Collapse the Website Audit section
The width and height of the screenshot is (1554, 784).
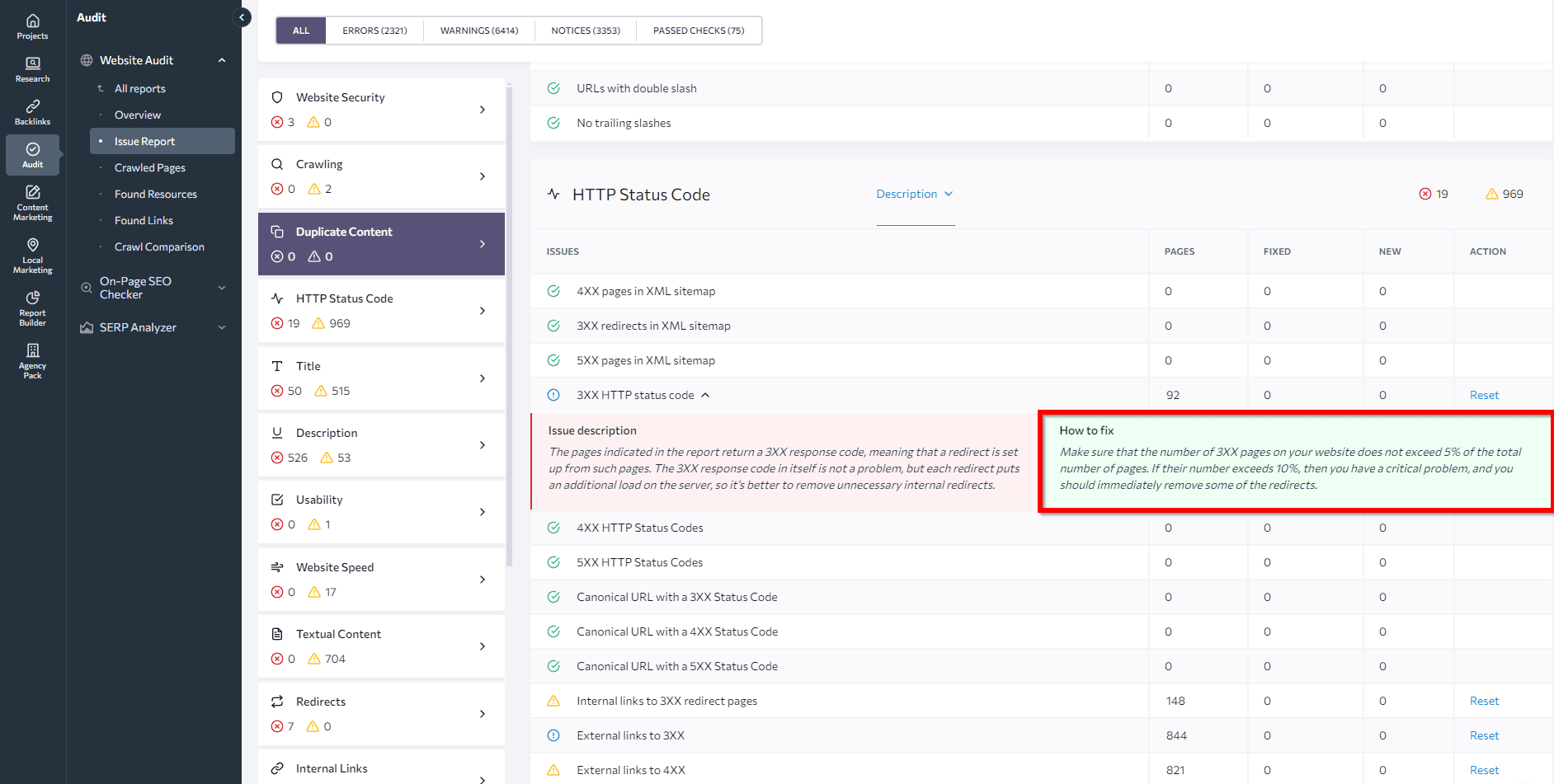221,59
